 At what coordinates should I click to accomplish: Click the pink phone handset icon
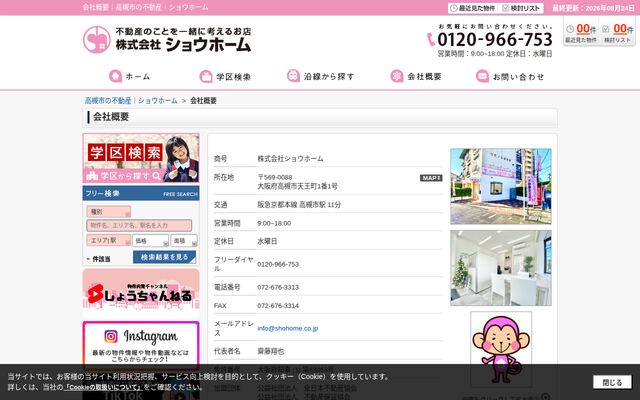[x=431, y=40]
